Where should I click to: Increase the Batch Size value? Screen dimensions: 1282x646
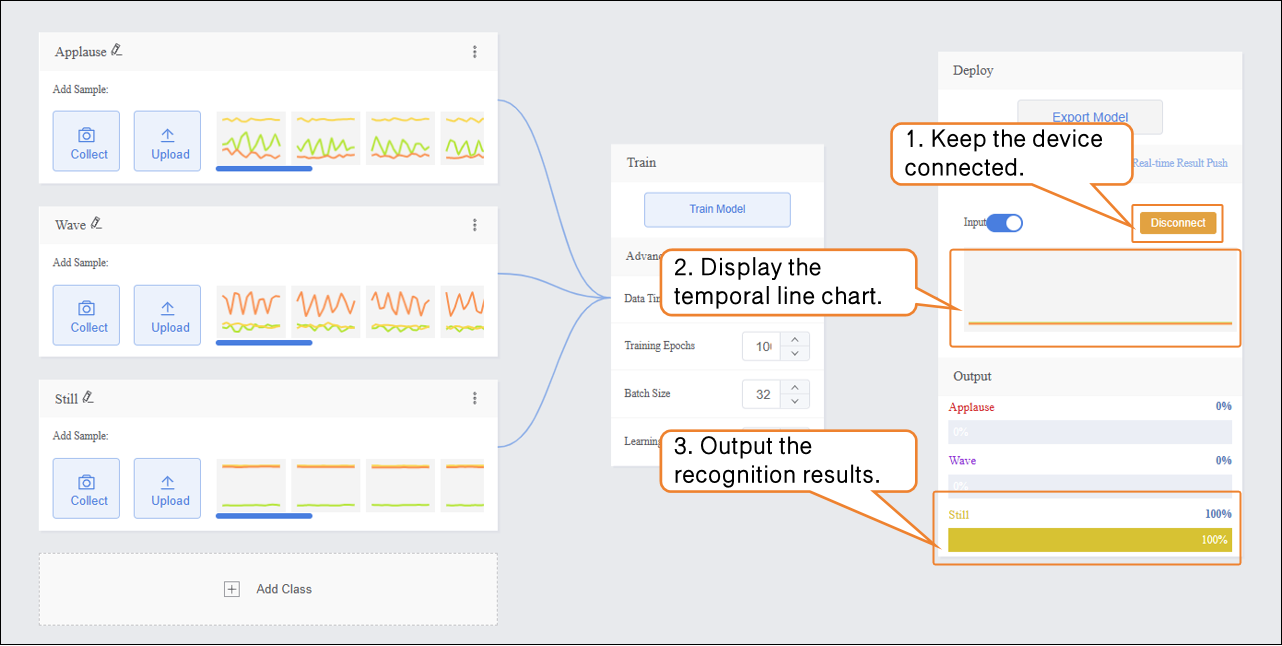coord(794,387)
